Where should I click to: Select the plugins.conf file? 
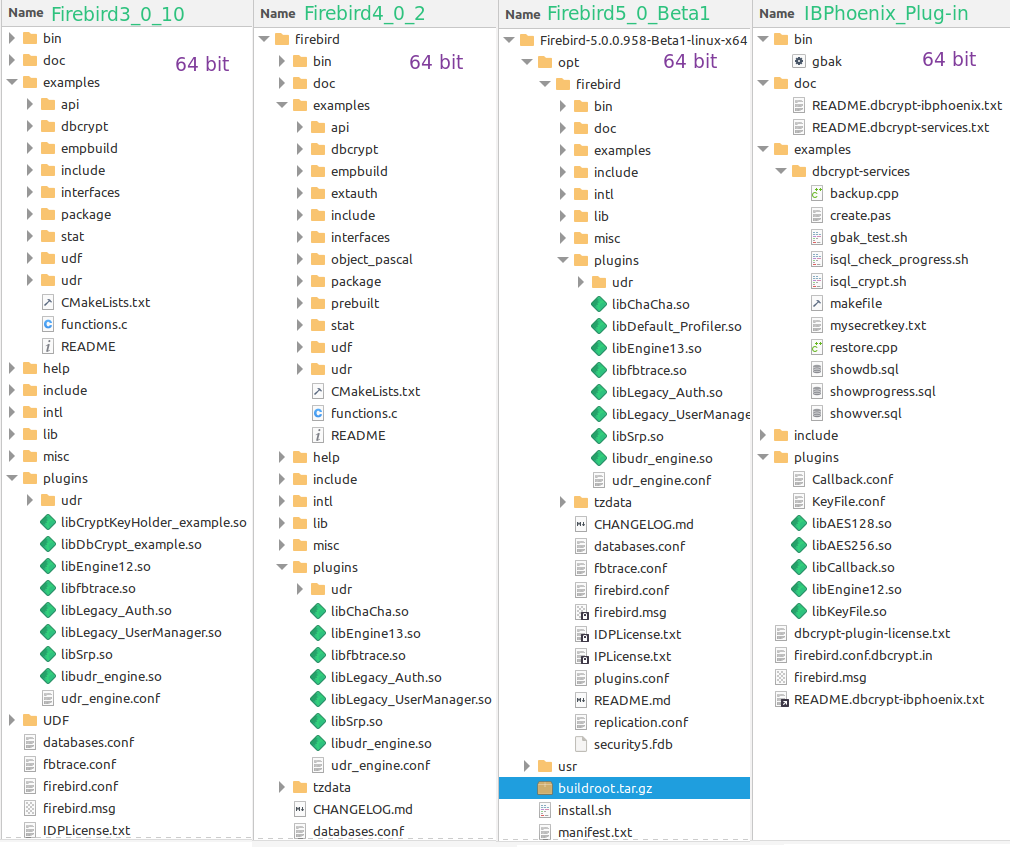click(631, 678)
